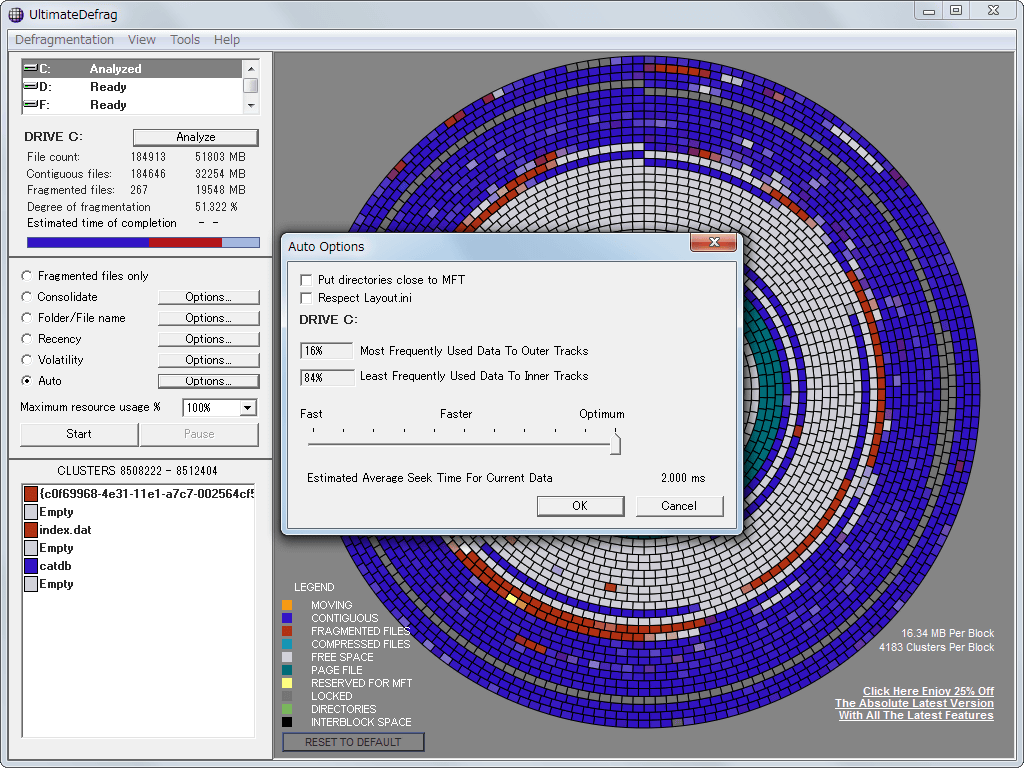Click the drive fragmentation progress bar
1024x768 pixels.
pos(143,242)
